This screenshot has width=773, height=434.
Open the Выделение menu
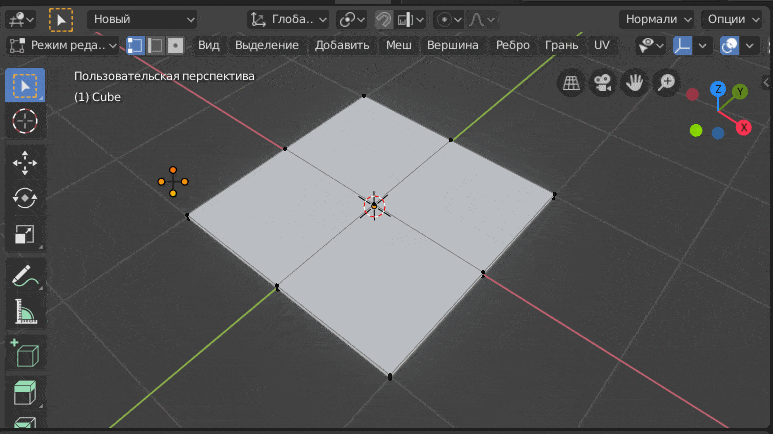267,45
